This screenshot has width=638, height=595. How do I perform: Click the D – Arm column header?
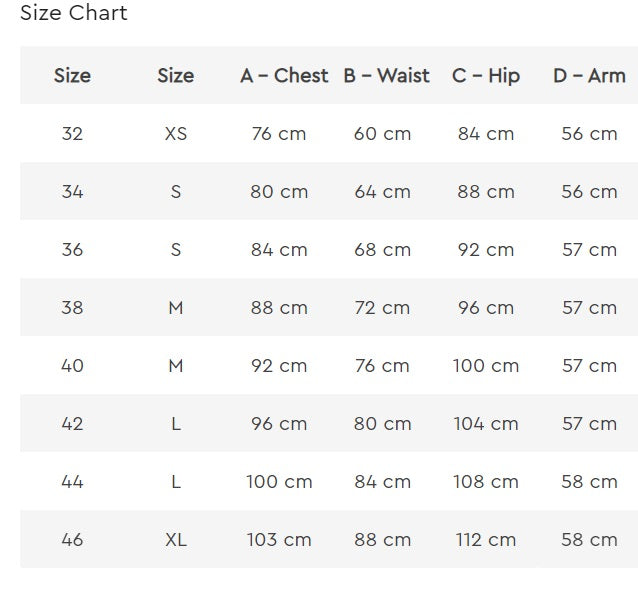589,76
